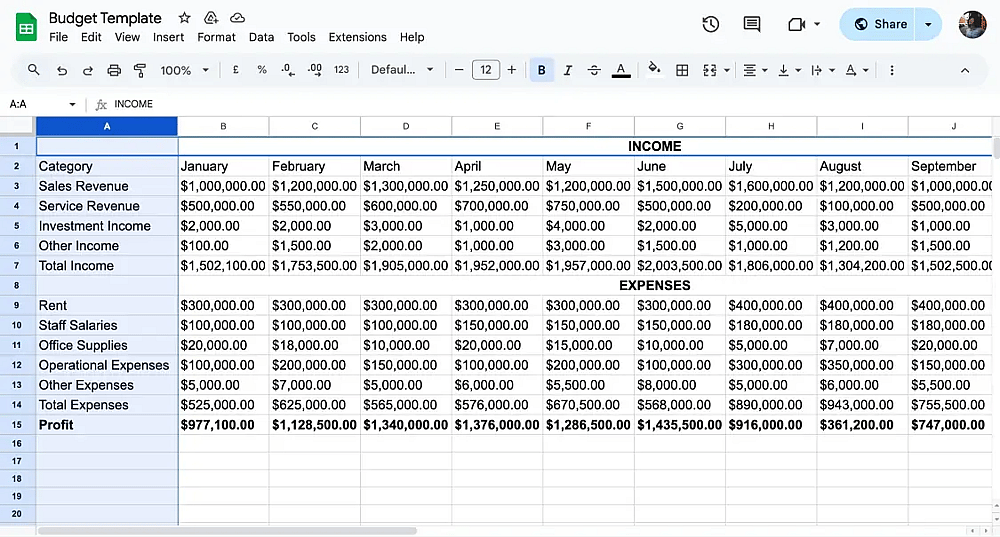Open the Extensions menu
This screenshot has width=1000, height=537.
357,37
